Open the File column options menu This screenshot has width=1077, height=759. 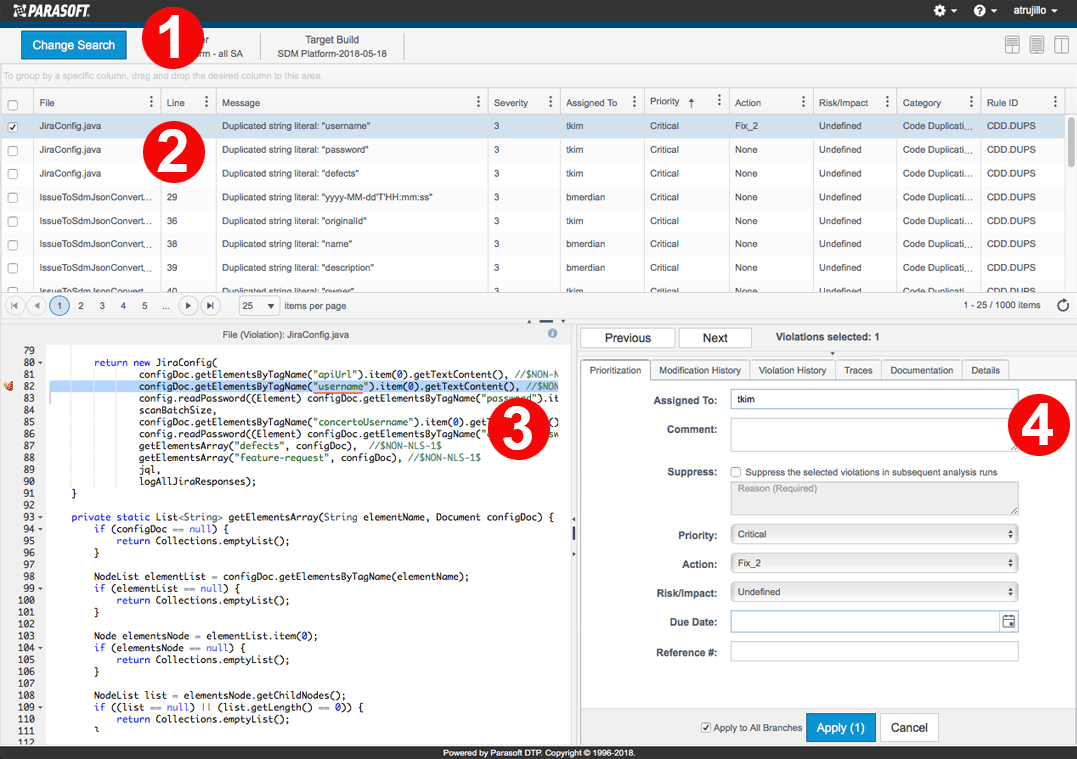coord(151,102)
